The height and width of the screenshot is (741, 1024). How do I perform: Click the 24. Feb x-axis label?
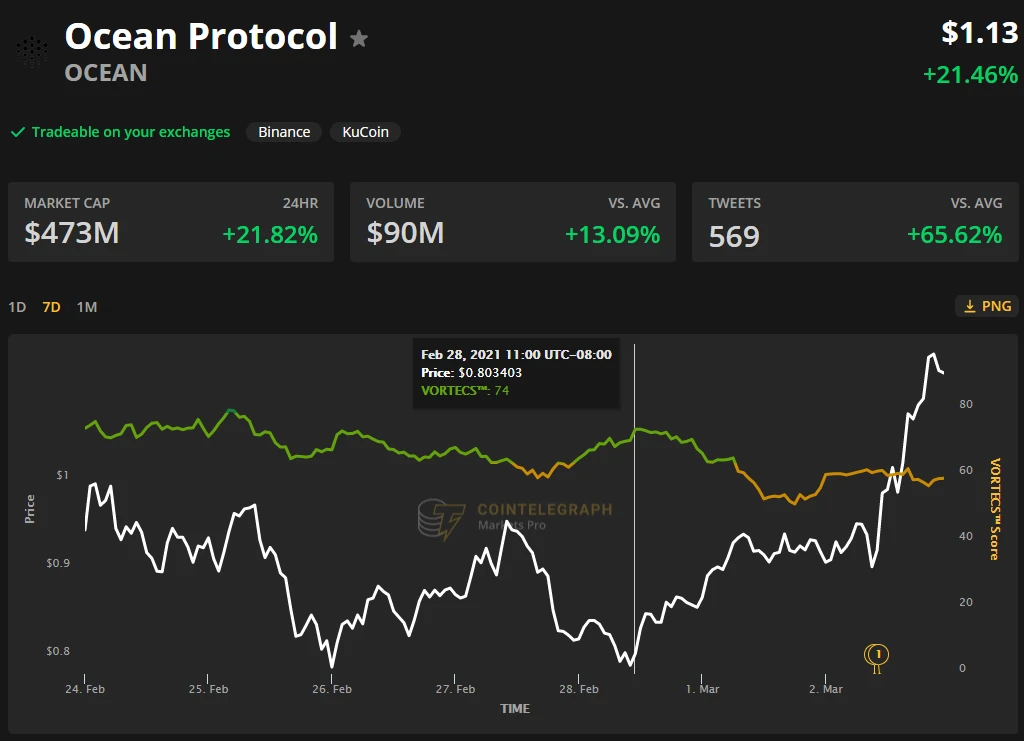tap(85, 689)
